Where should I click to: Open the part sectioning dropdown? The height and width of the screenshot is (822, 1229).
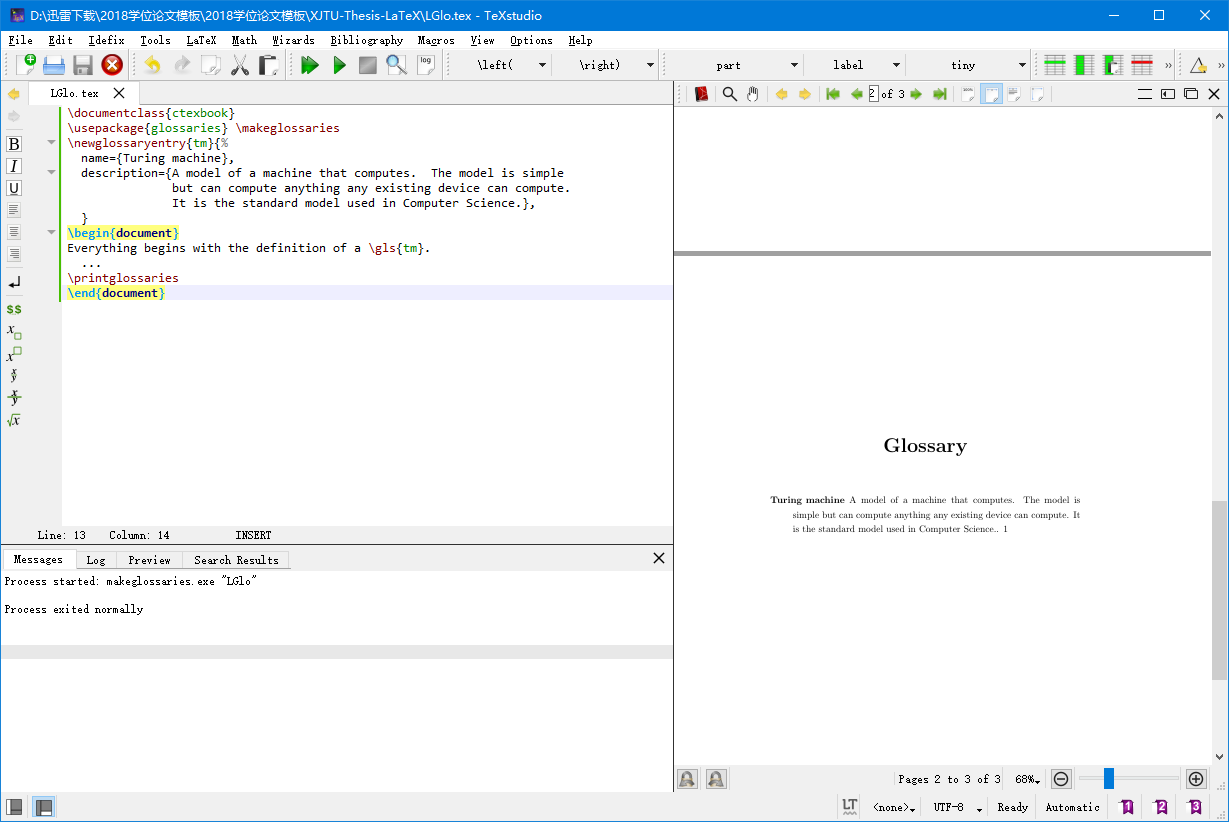click(x=794, y=65)
